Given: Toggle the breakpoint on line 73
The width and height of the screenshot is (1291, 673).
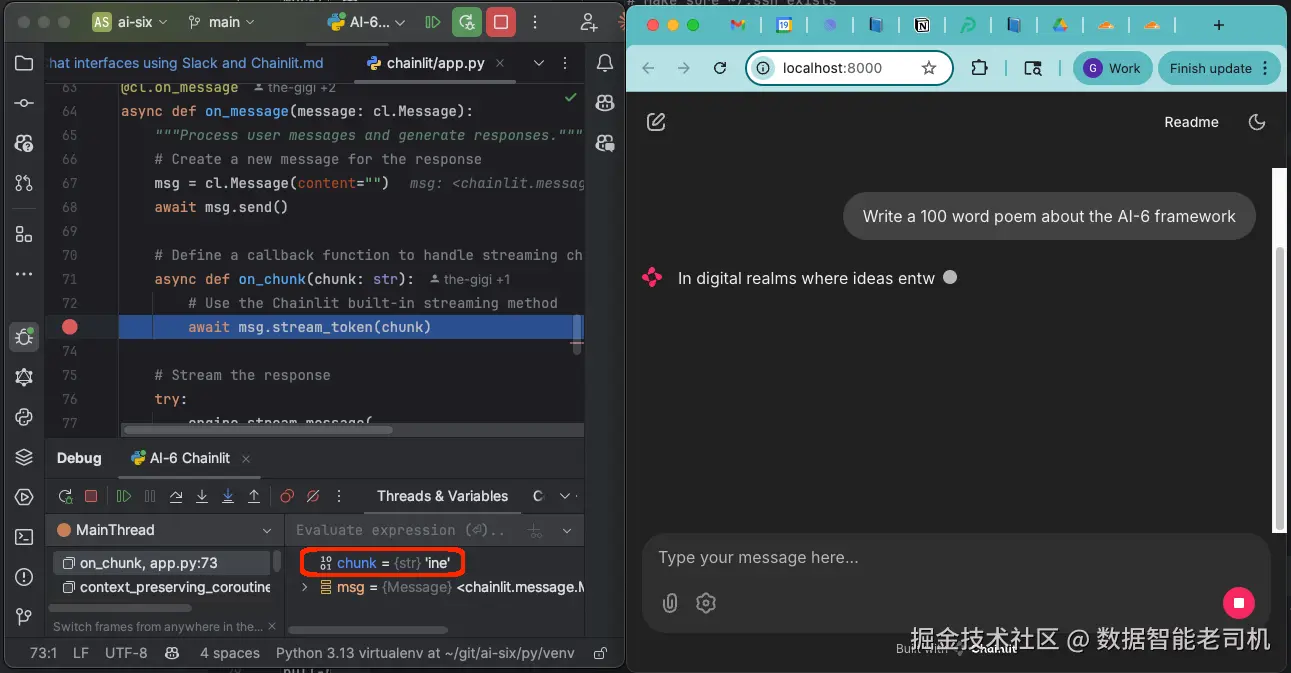Looking at the screenshot, I should [x=69, y=327].
